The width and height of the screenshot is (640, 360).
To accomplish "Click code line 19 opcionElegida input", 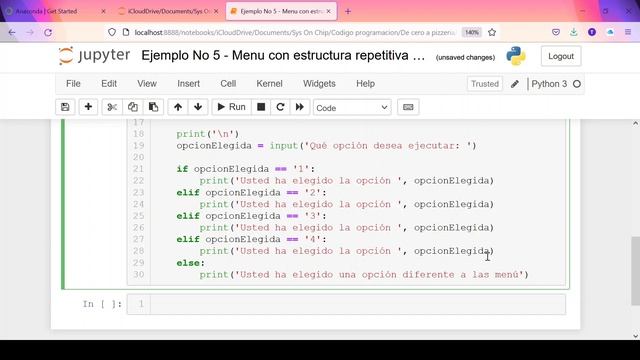I will pos(326,146).
